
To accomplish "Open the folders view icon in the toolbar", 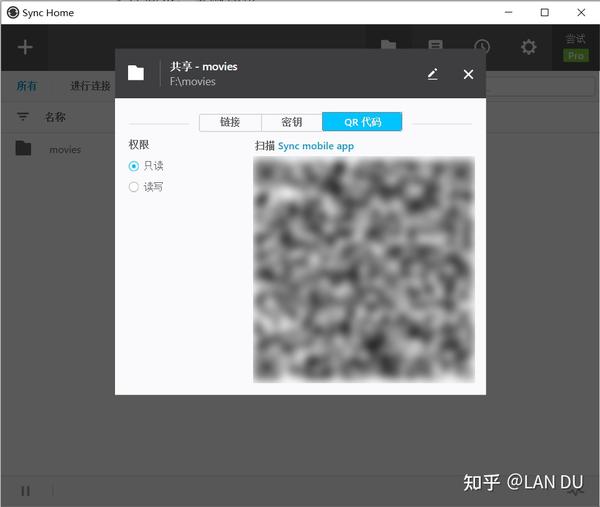I will (x=388, y=44).
